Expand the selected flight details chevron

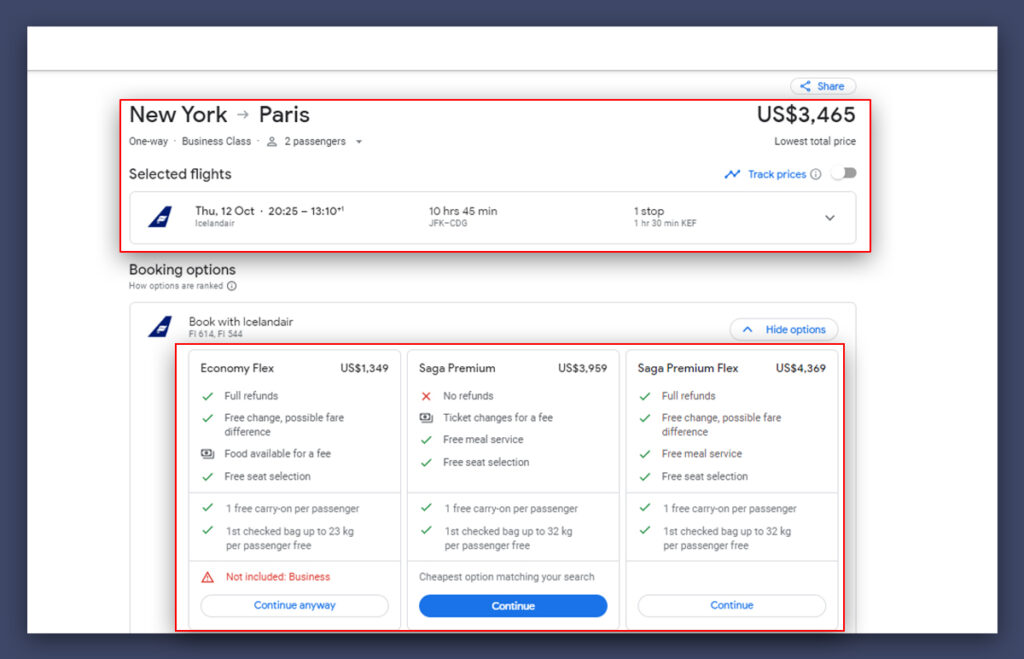[829, 217]
